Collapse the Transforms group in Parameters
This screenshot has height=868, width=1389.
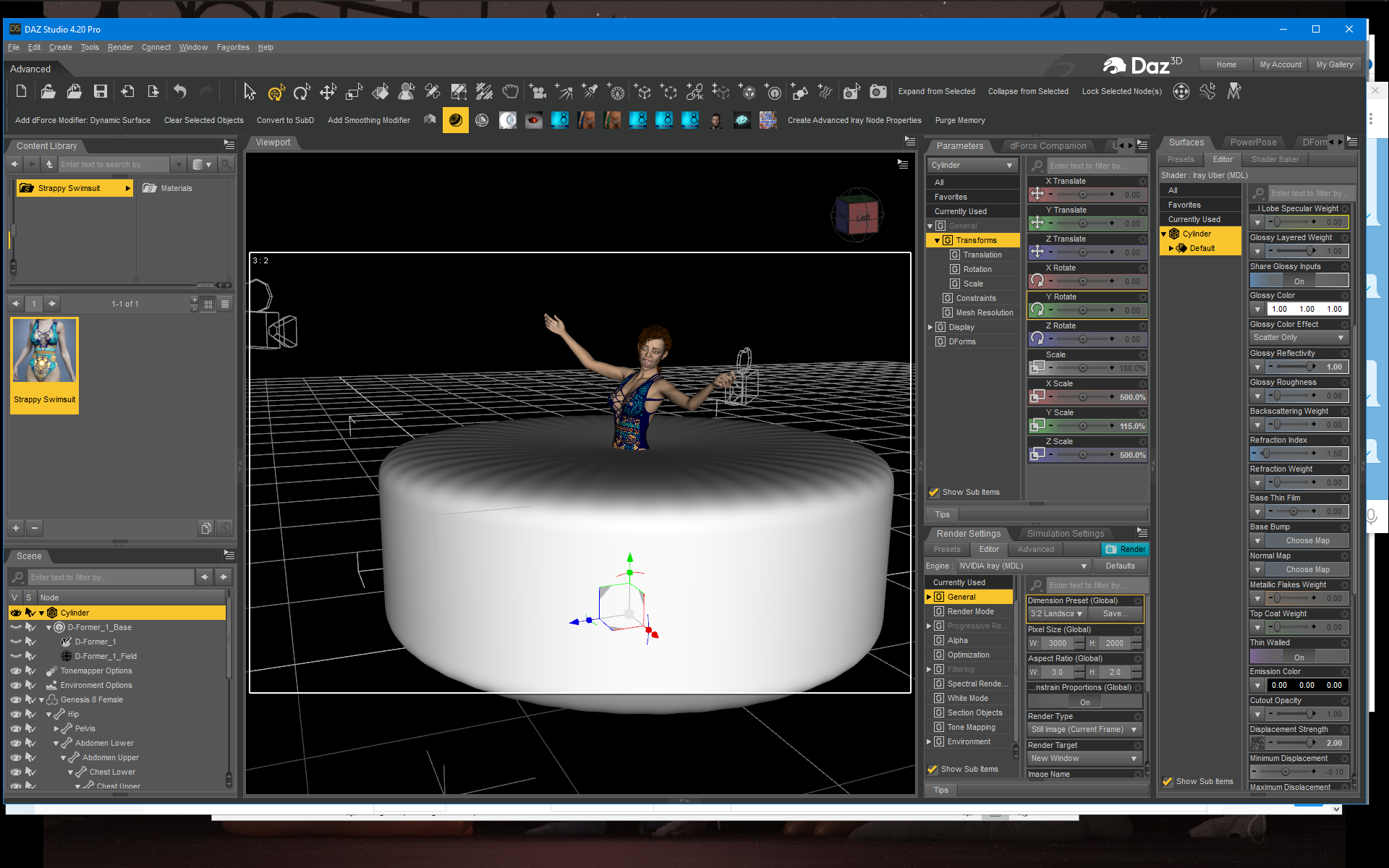pyautogui.click(x=937, y=240)
